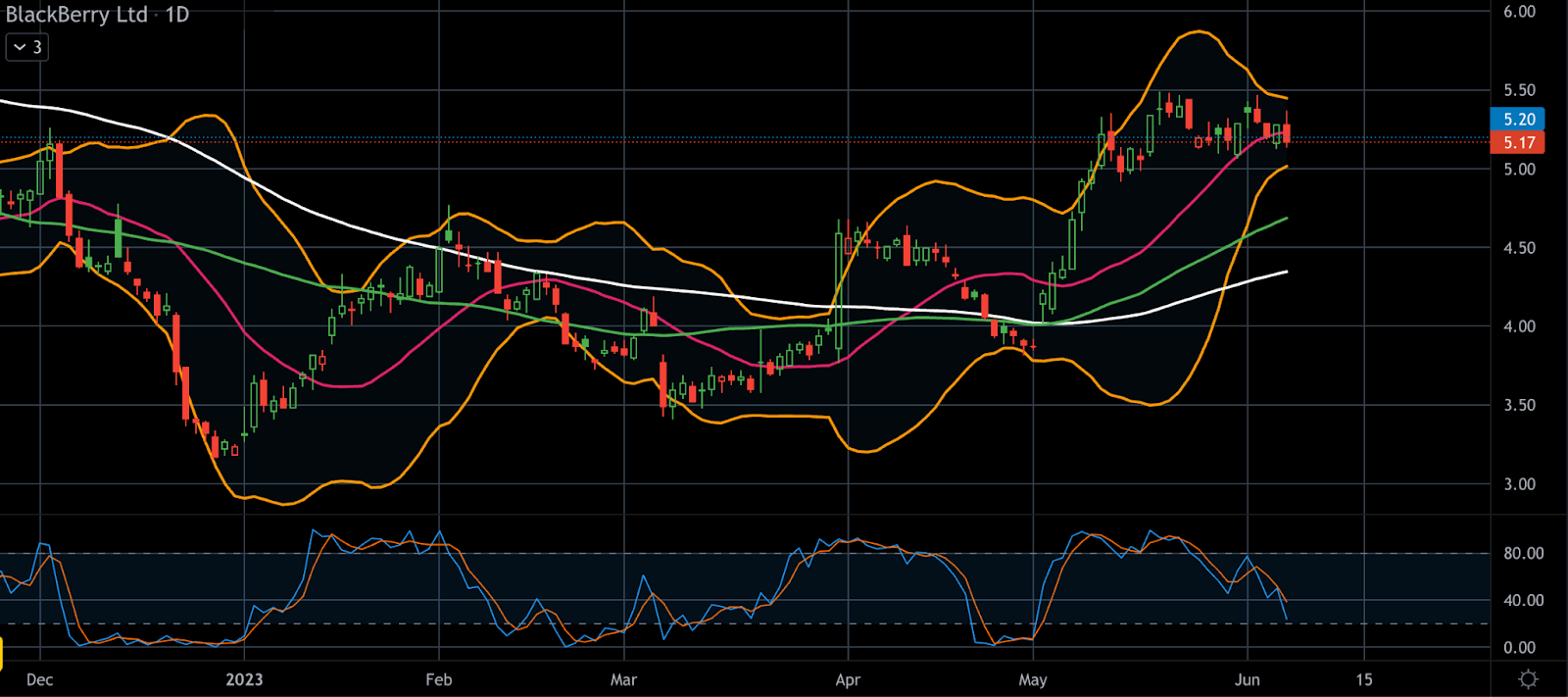Click the 3.00 price axis label
Viewport: 1568px width, 697px height.
click(x=1519, y=484)
